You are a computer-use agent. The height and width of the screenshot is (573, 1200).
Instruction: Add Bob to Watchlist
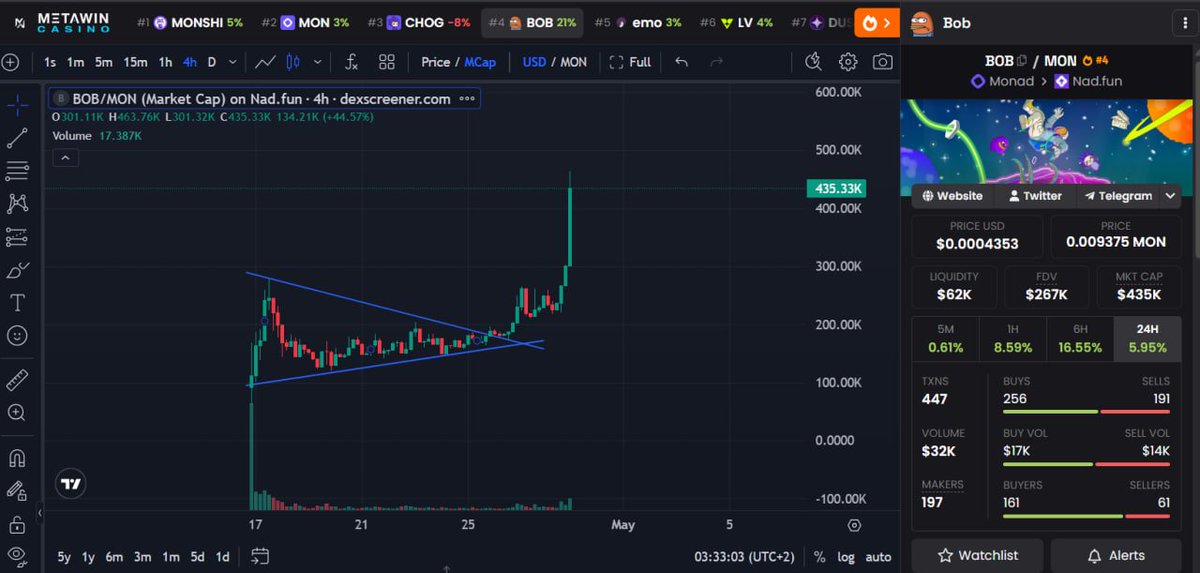(977, 555)
